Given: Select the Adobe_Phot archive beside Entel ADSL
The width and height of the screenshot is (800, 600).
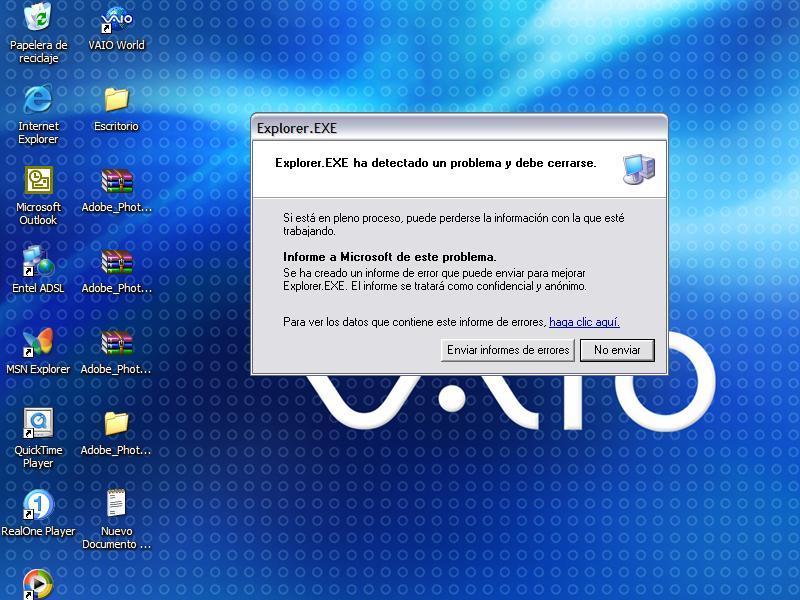Looking at the screenshot, I should (x=116, y=262).
